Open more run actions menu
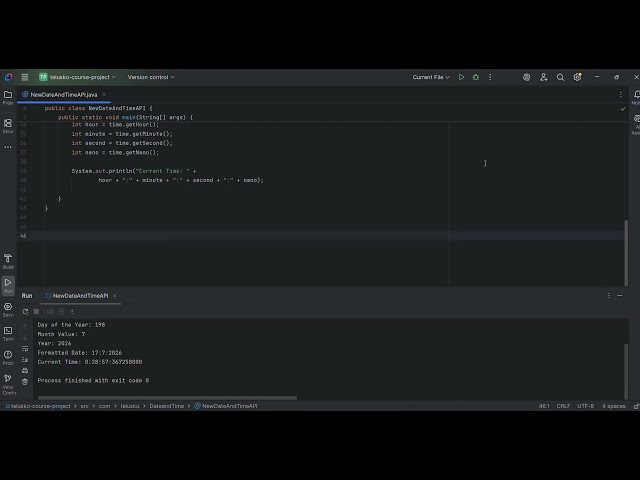Image resolution: width=640 pixels, height=480 pixels. point(490,77)
